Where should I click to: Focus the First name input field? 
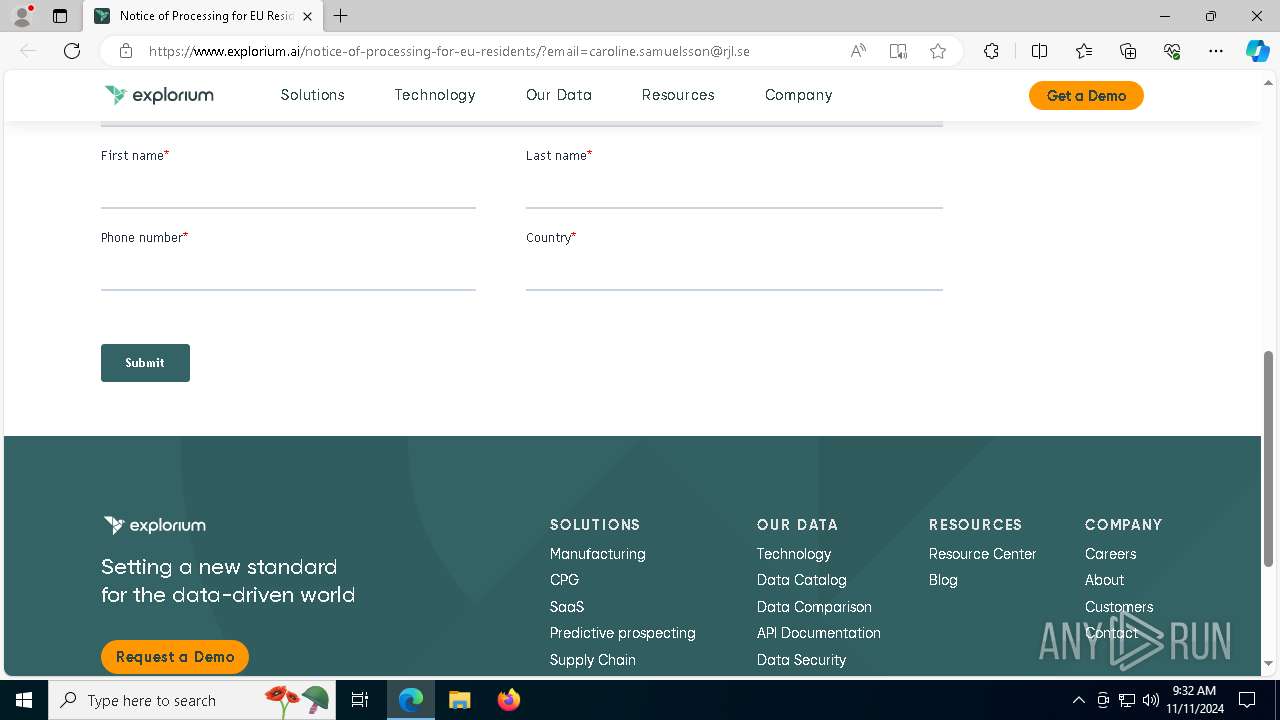point(288,190)
